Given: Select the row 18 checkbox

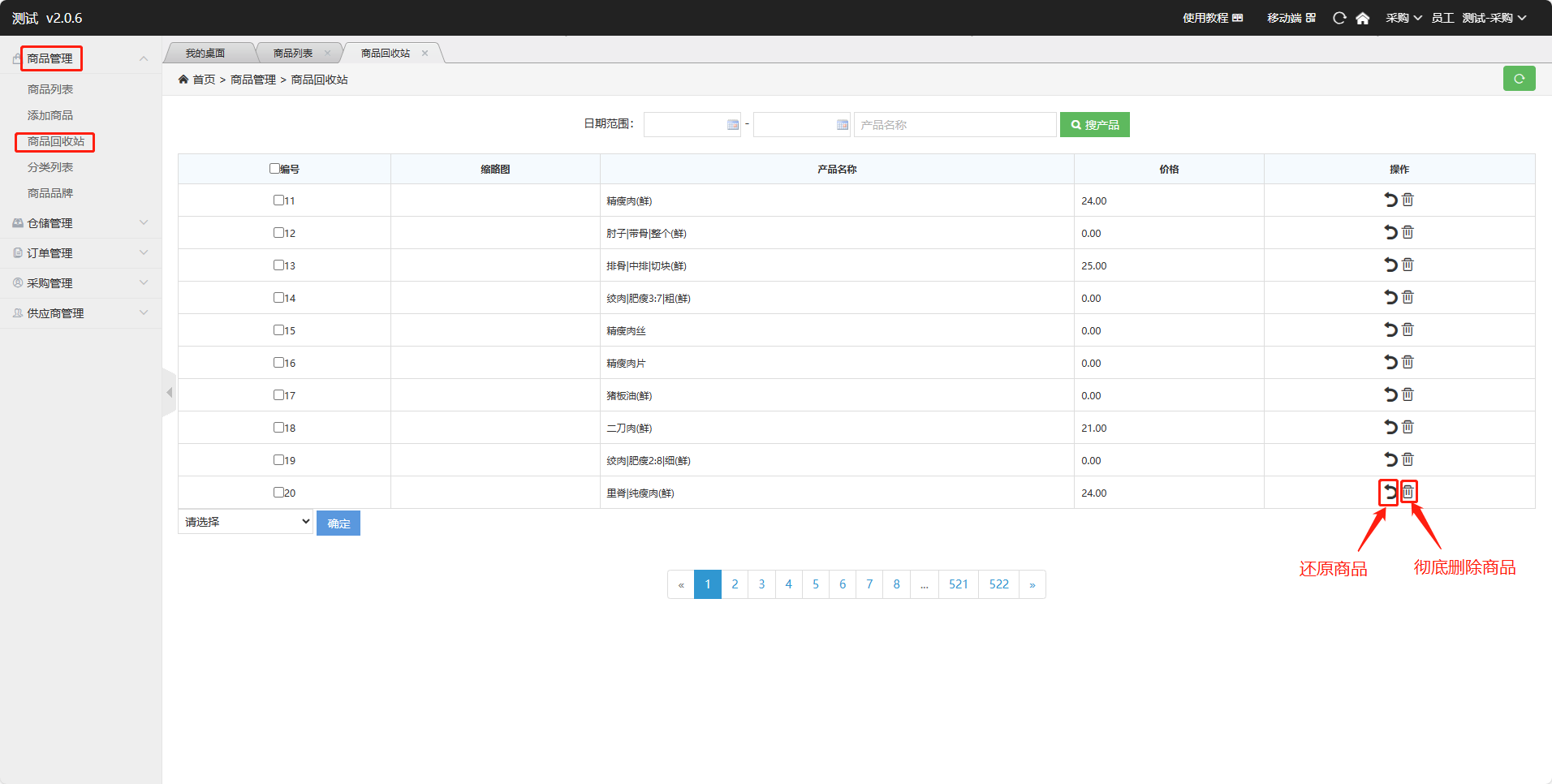Looking at the screenshot, I should [278, 428].
